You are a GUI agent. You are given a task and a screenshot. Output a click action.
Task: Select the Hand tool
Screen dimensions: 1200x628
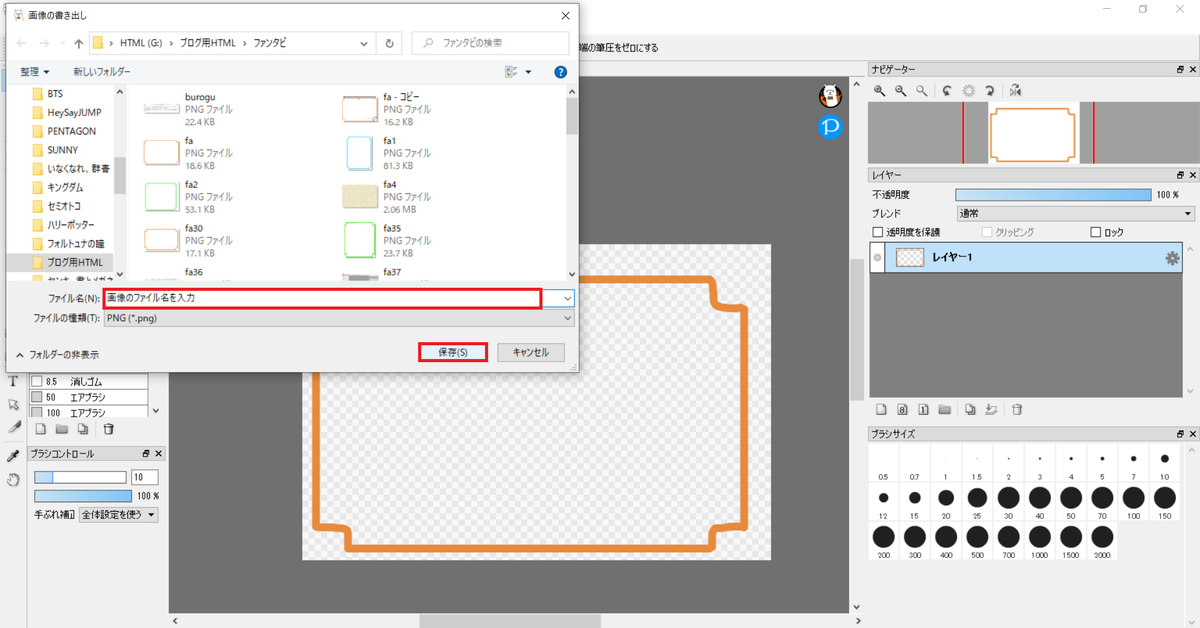point(13,479)
